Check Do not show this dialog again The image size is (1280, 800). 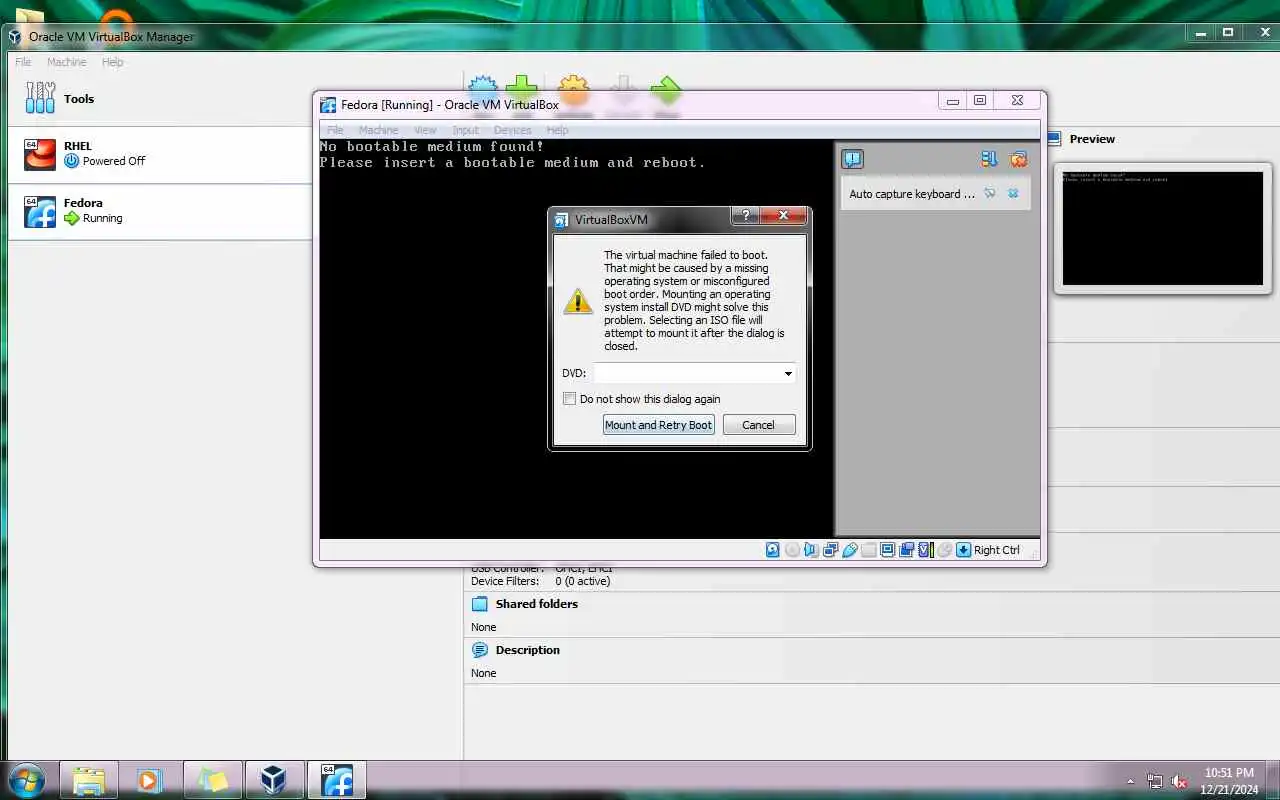click(570, 399)
